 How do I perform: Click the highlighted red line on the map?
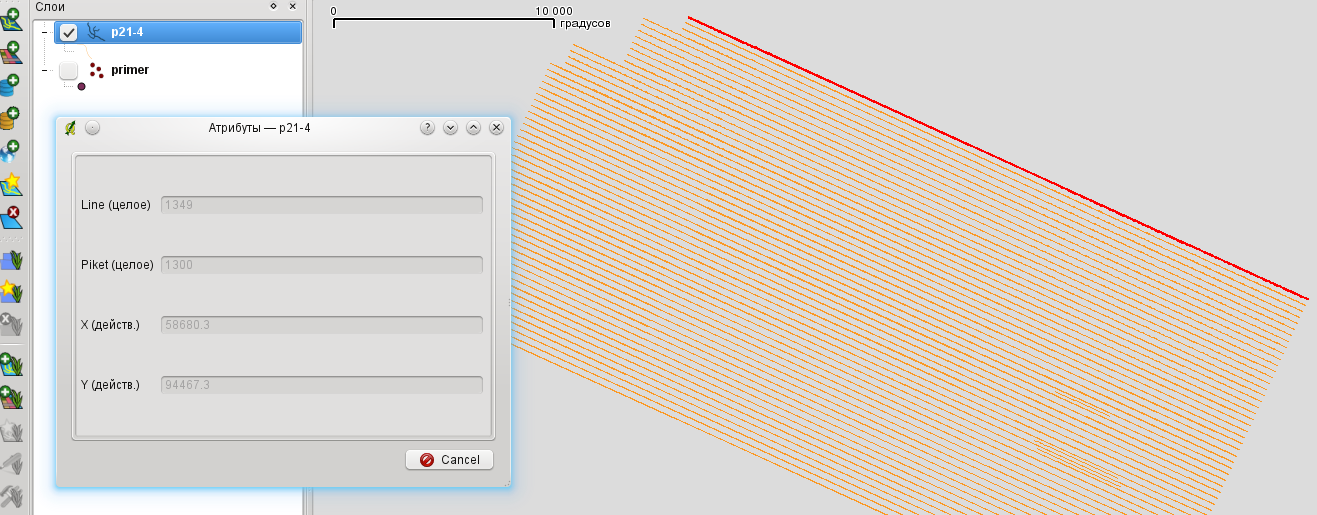tap(998, 157)
